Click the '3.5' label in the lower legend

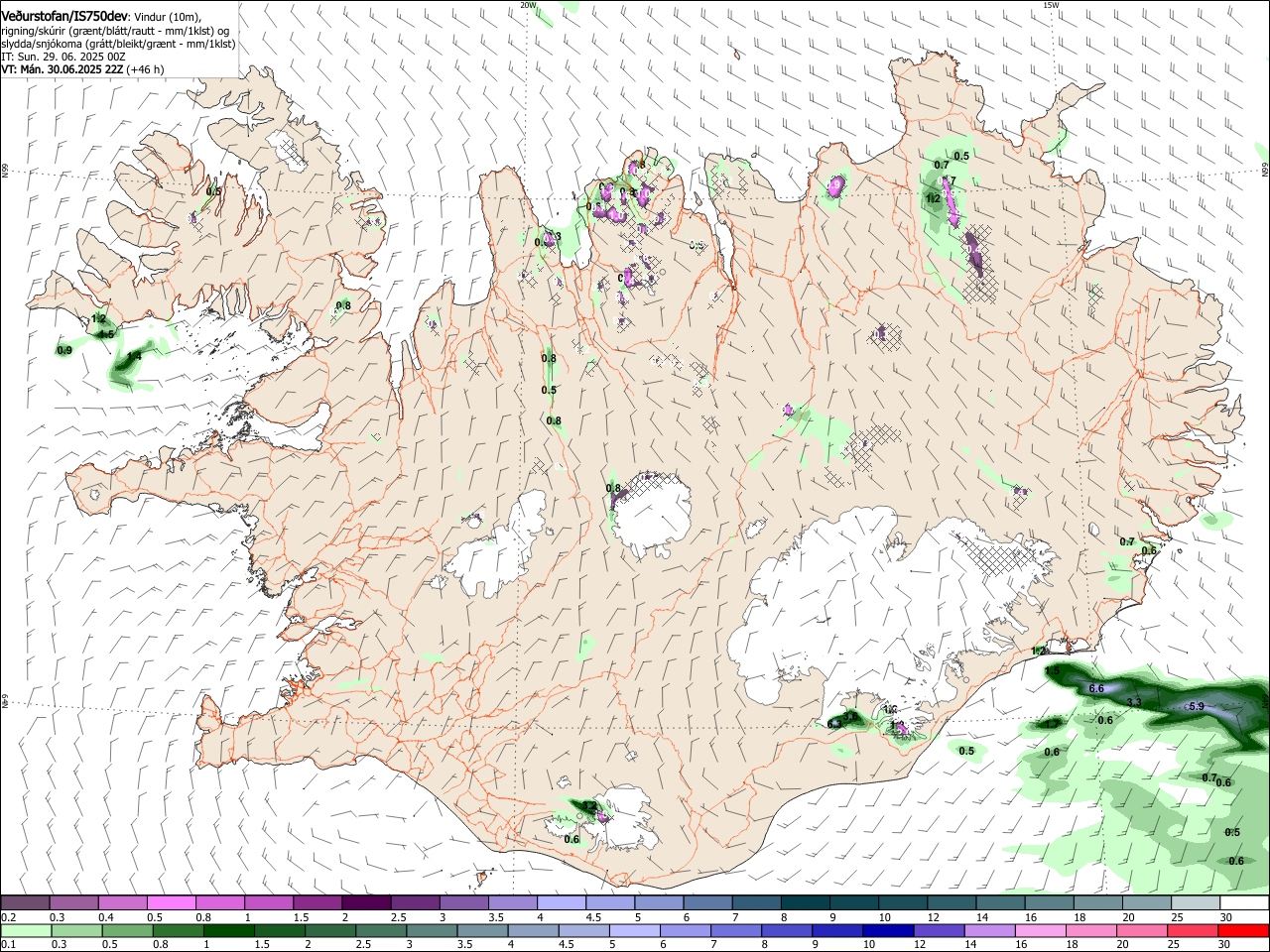click(464, 945)
